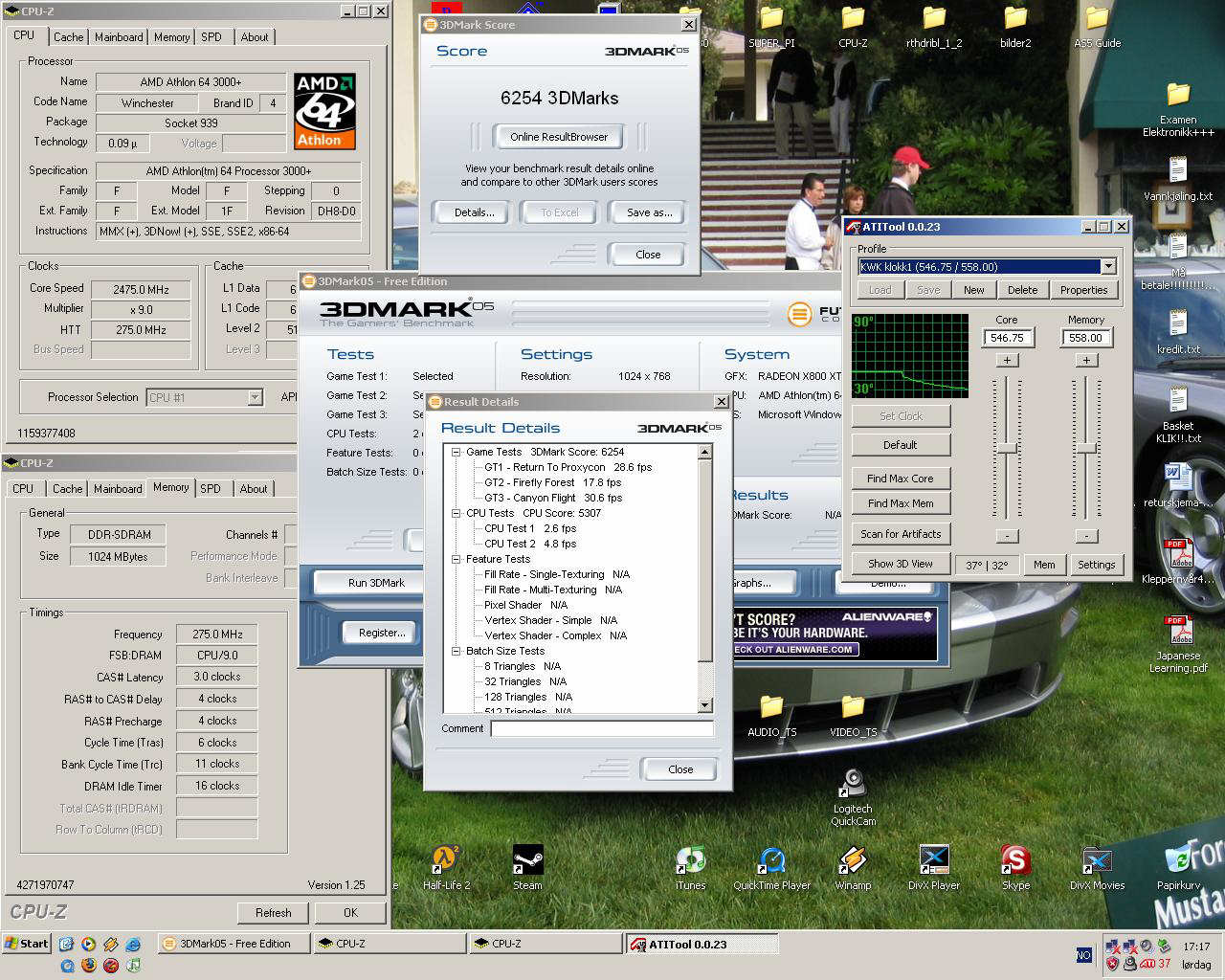1225x980 pixels.
Task: Launch the Skype desktop shortcut
Action: (1015, 869)
